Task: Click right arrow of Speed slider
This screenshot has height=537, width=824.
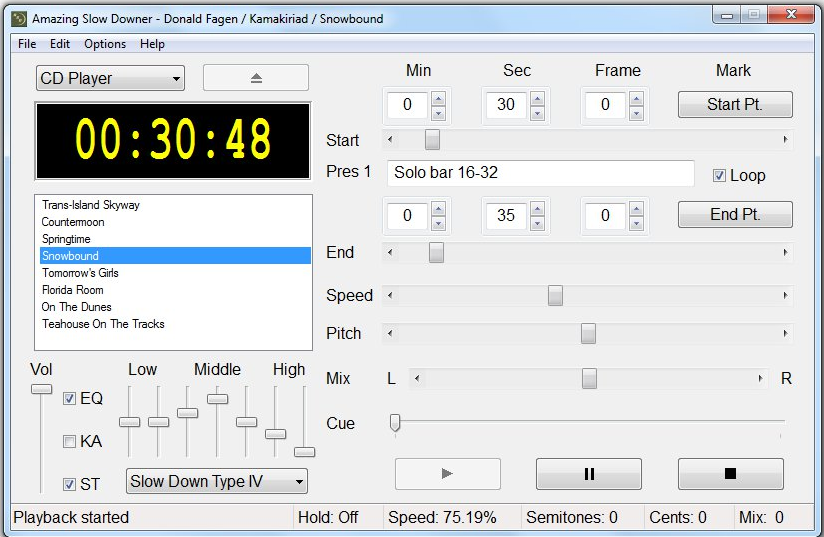Action: pyautogui.click(x=785, y=295)
